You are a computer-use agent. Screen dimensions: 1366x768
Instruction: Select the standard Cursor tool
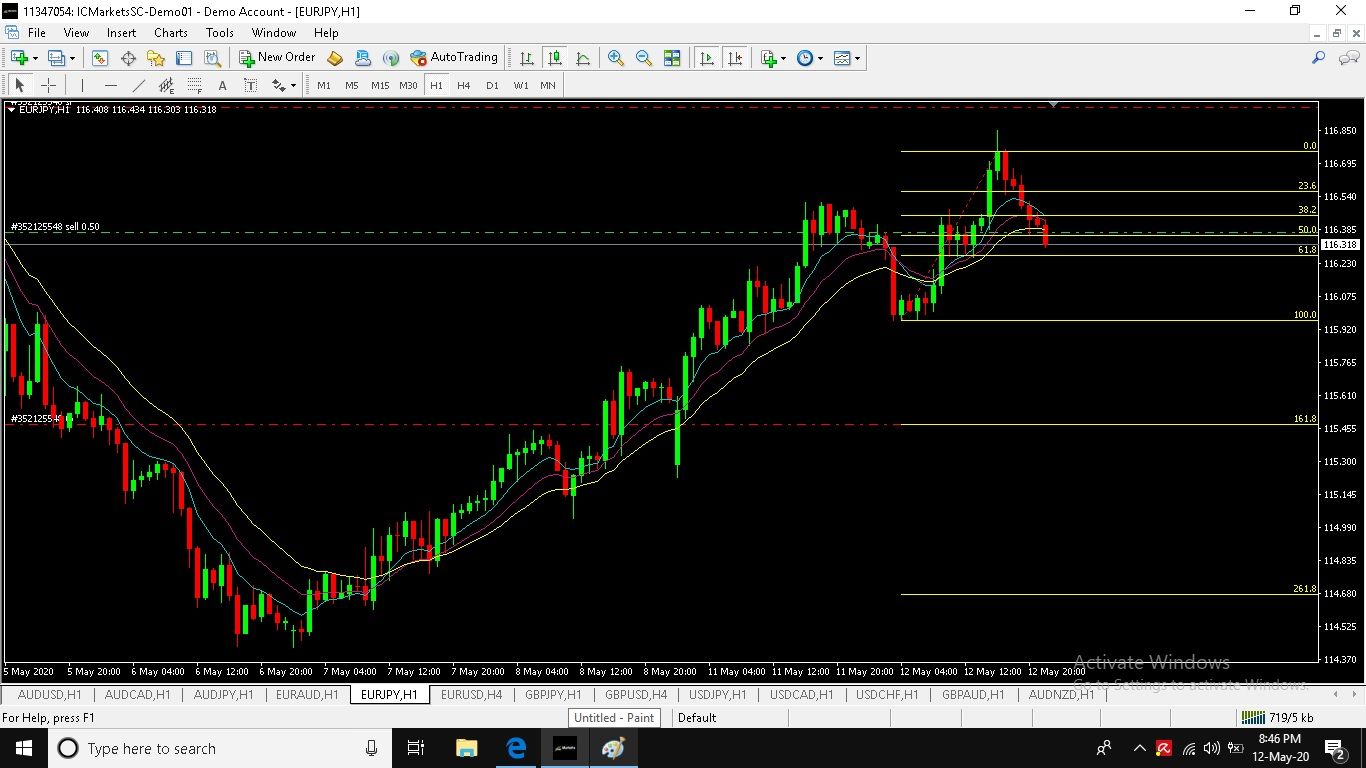pyautogui.click(x=20, y=85)
